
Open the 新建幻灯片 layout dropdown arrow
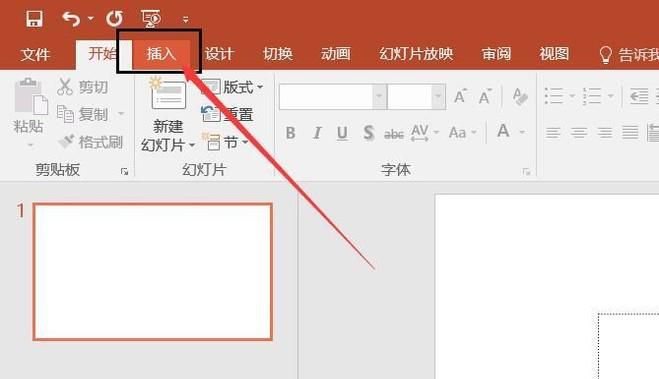(x=192, y=145)
